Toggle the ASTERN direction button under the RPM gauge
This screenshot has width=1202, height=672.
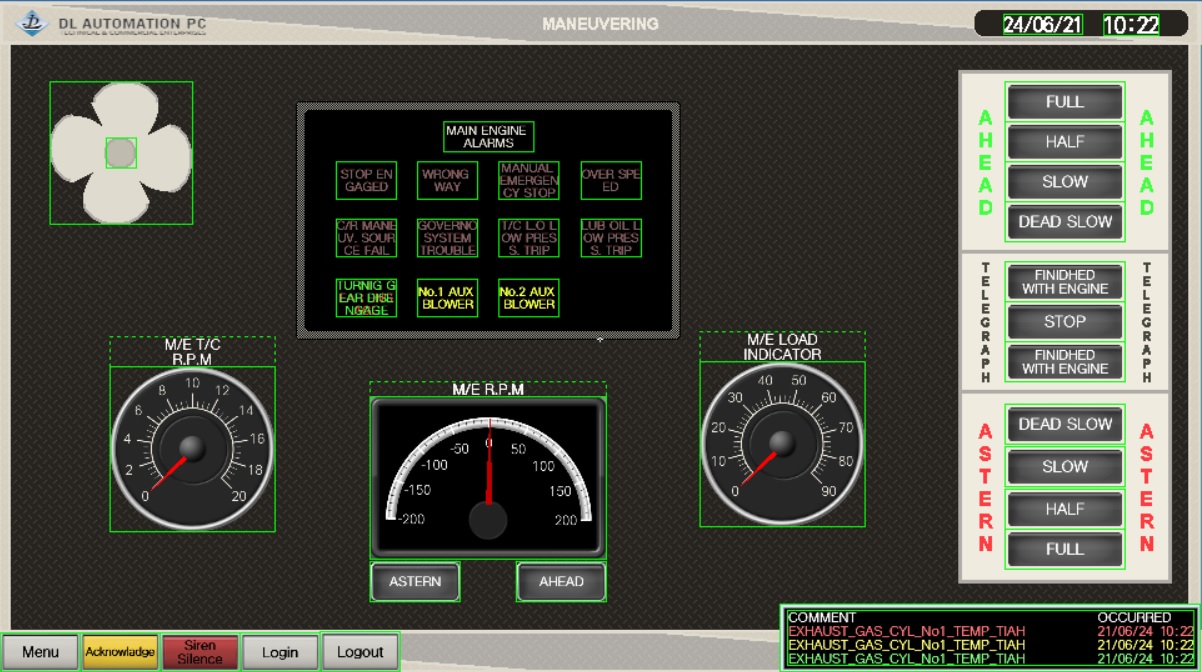pyautogui.click(x=415, y=582)
